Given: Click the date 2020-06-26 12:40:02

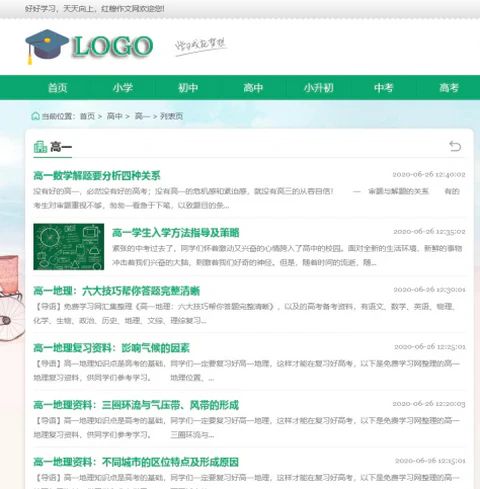Looking at the screenshot, I should click(429, 174).
